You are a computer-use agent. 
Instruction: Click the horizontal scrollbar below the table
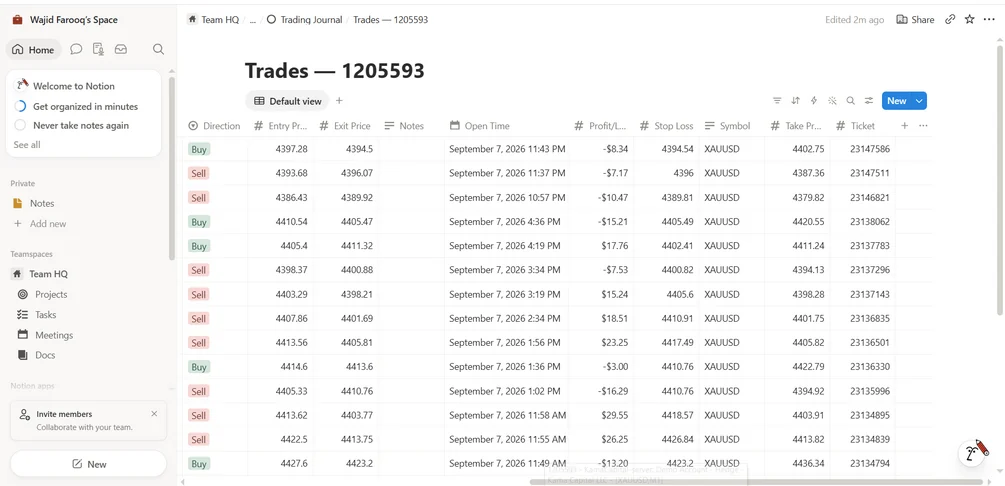(x=756, y=482)
